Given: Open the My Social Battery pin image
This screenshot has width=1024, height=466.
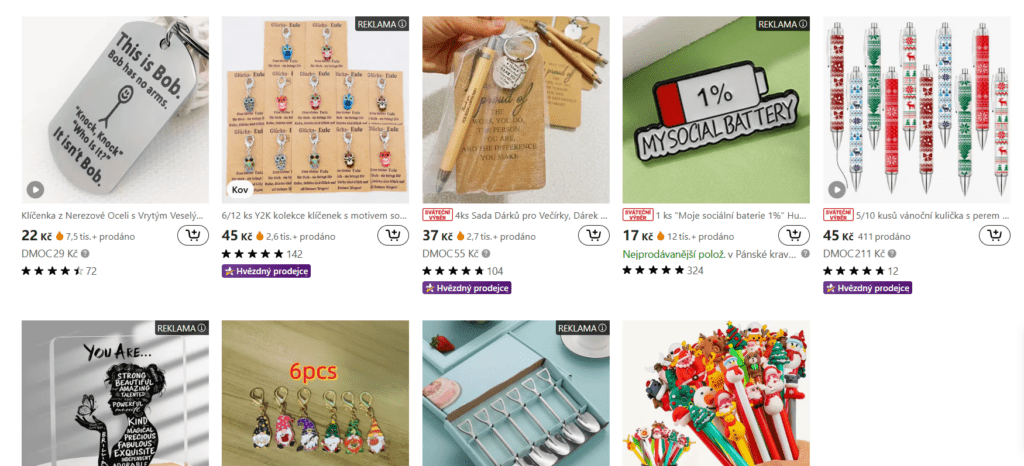Looking at the screenshot, I should coord(716,110).
